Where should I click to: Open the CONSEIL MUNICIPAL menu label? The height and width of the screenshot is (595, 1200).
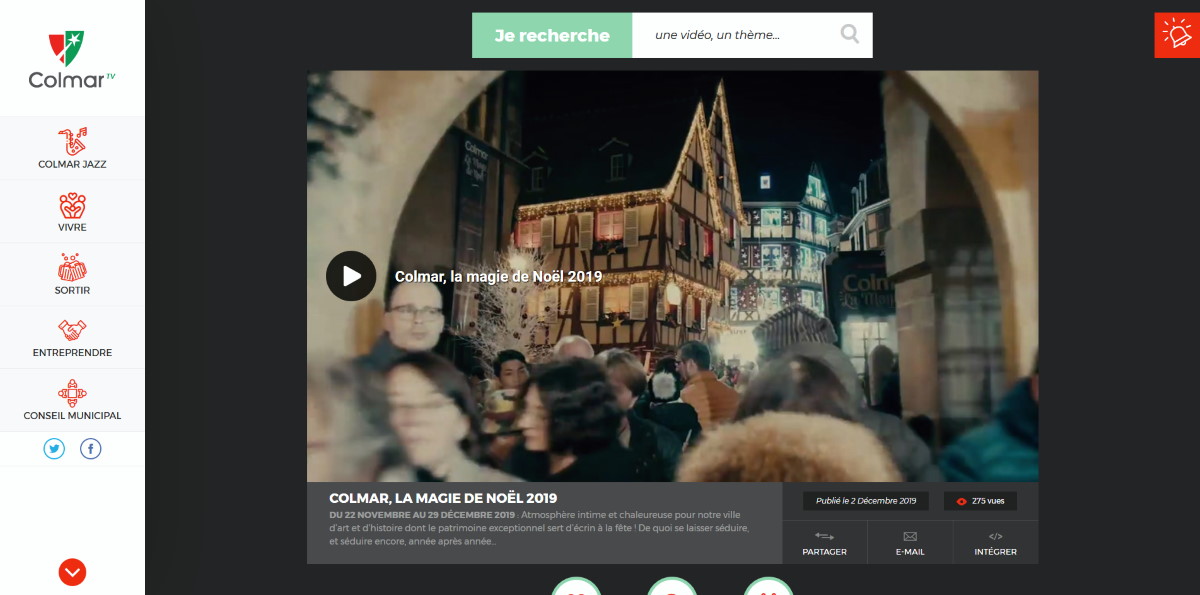pyautogui.click(x=72, y=416)
